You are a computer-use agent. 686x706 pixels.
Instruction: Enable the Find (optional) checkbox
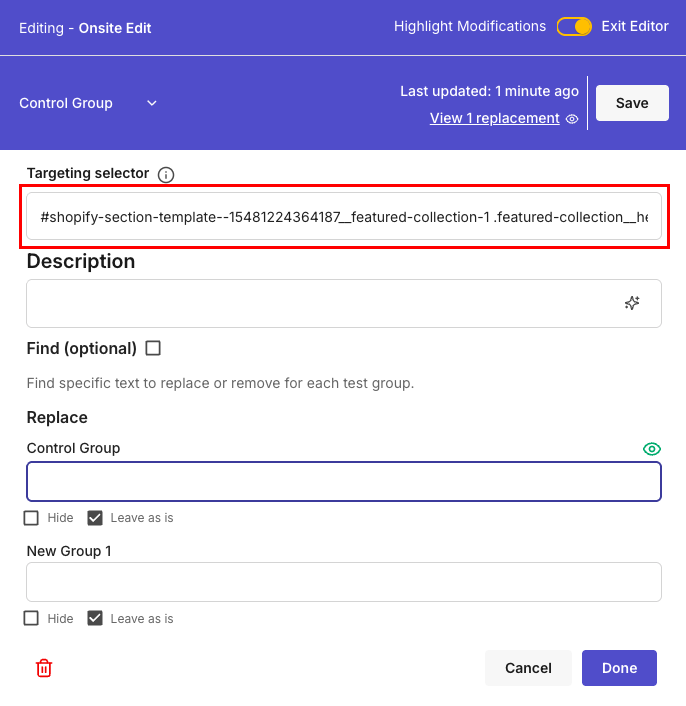click(153, 348)
